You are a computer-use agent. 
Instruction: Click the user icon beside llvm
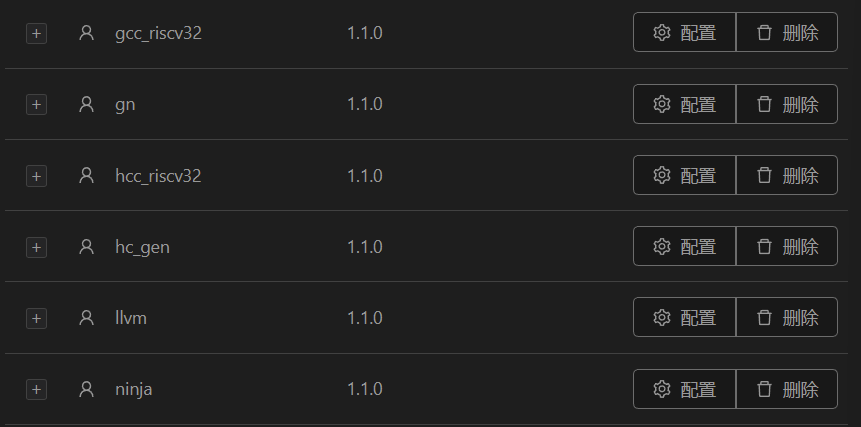tap(86, 318)
